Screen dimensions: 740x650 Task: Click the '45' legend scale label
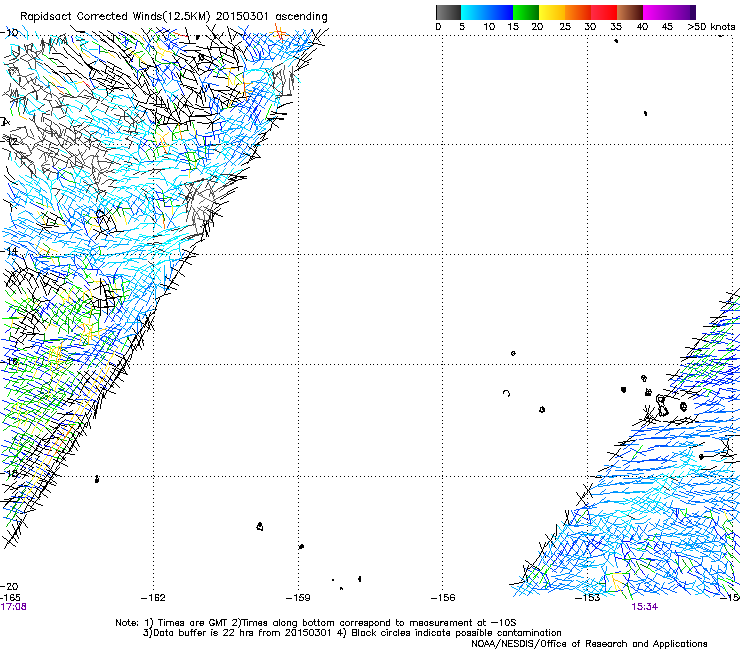(x=667, y=27)
